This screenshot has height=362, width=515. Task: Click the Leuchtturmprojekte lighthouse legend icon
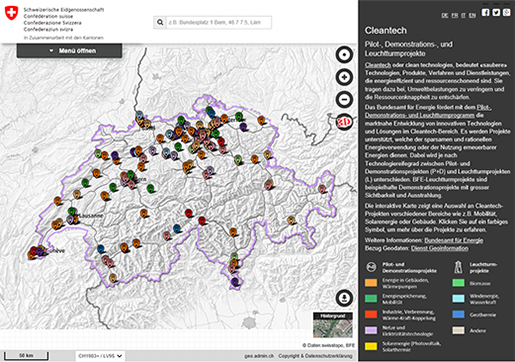click(459, 267)
